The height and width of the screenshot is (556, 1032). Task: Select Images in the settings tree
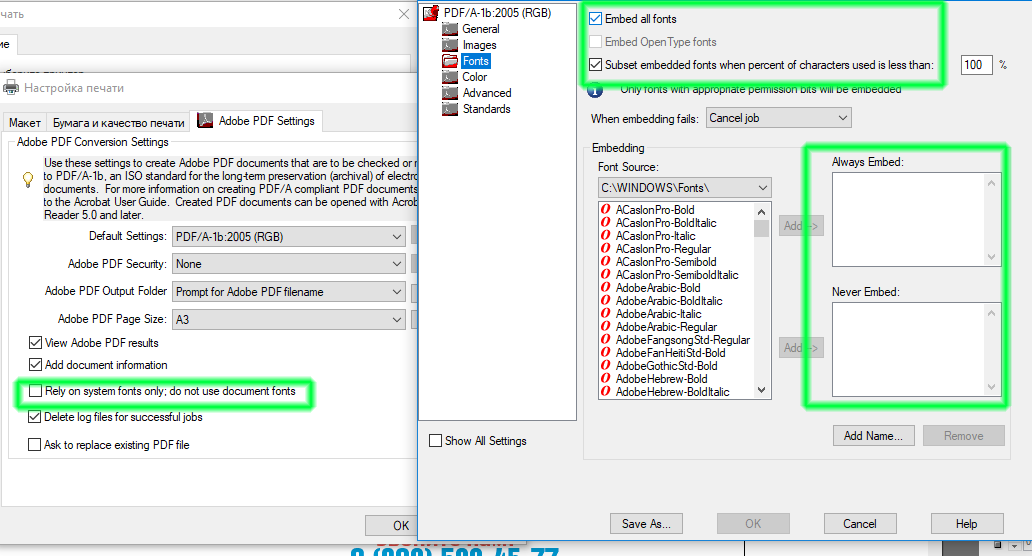(x=479, y=45)
